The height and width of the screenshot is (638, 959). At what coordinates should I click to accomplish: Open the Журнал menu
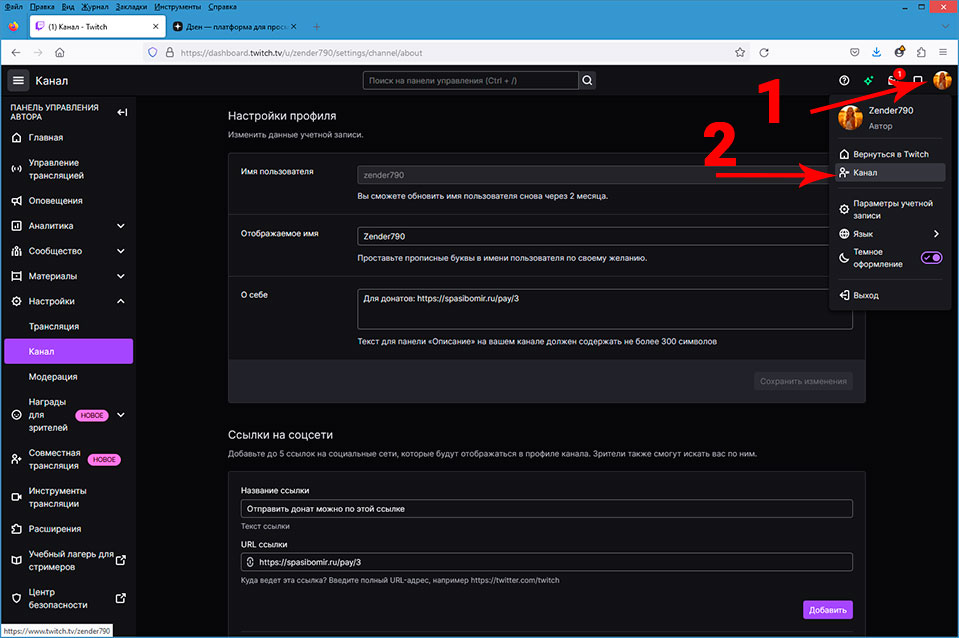coord(95,7)
